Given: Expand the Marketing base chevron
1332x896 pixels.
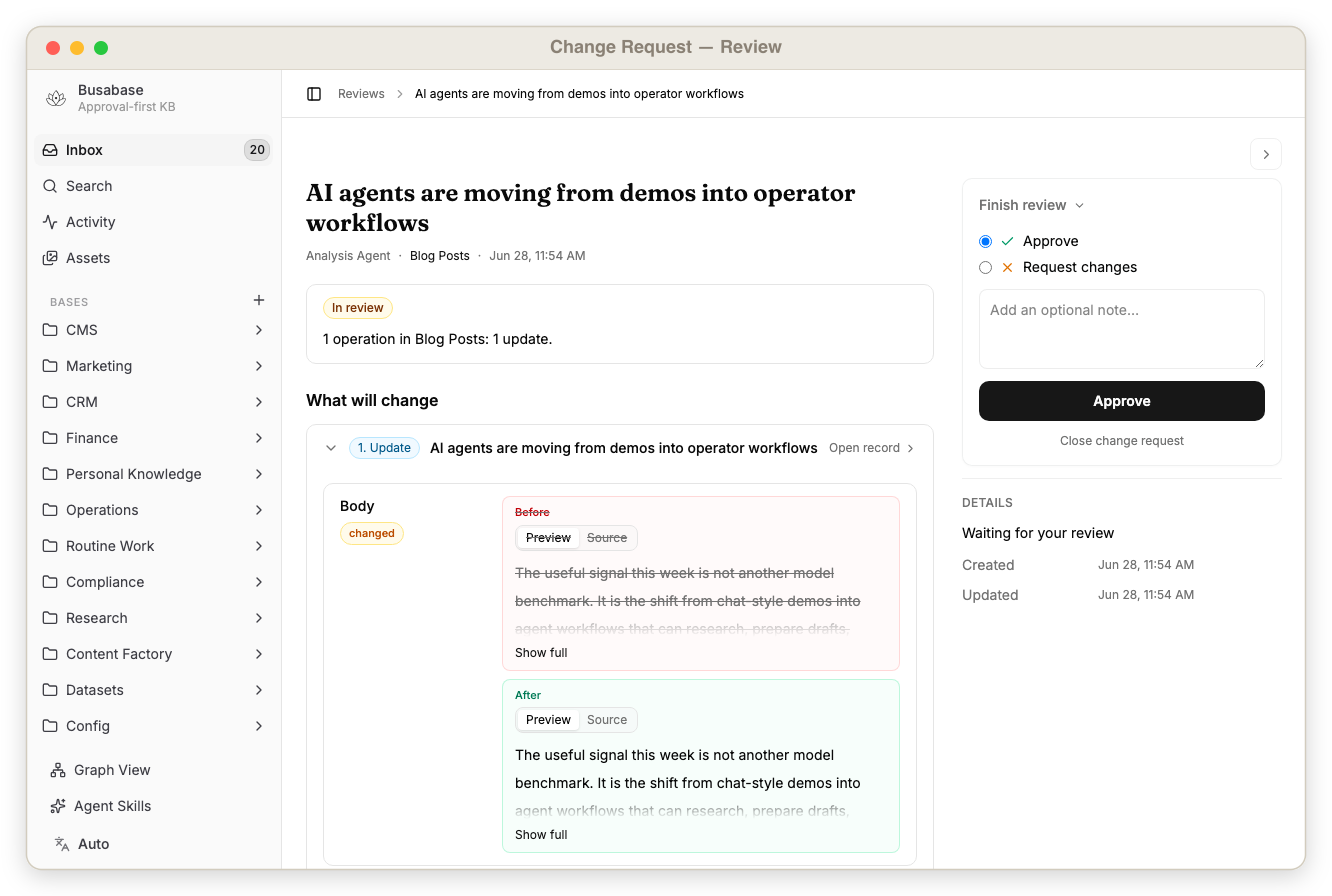Looking at the screenshot, I should tap(259, 366).
